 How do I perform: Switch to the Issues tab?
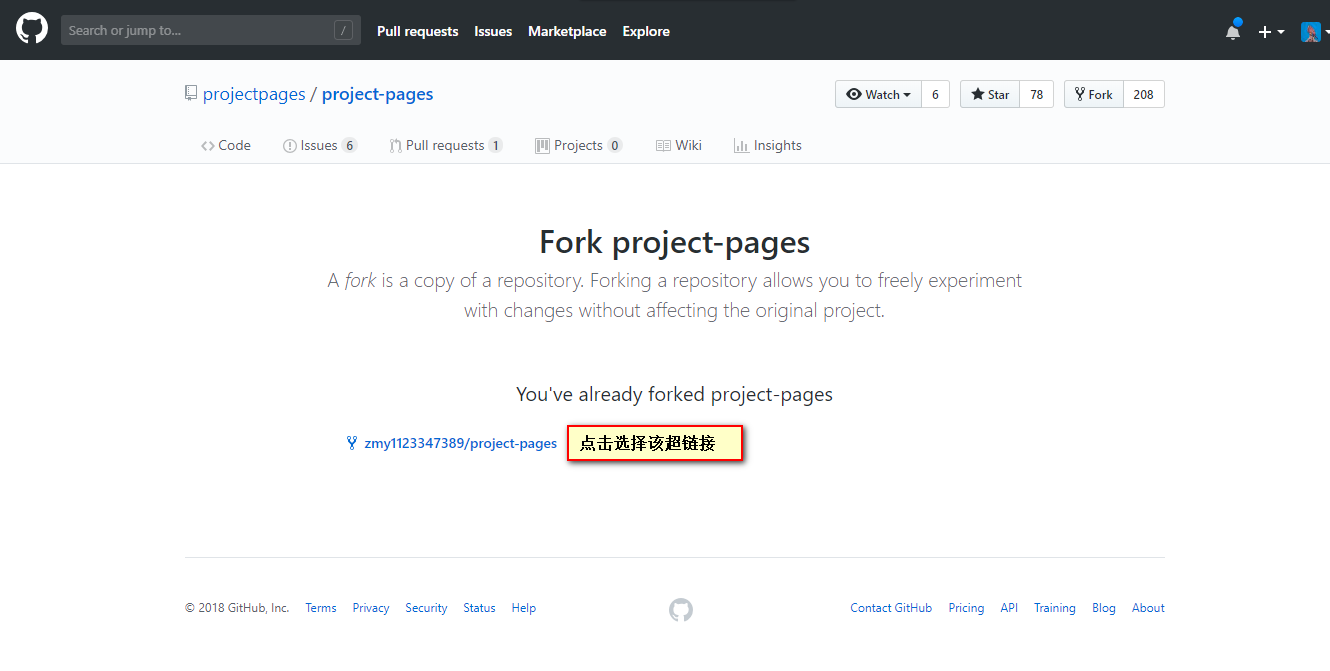[x=319, y=145]
